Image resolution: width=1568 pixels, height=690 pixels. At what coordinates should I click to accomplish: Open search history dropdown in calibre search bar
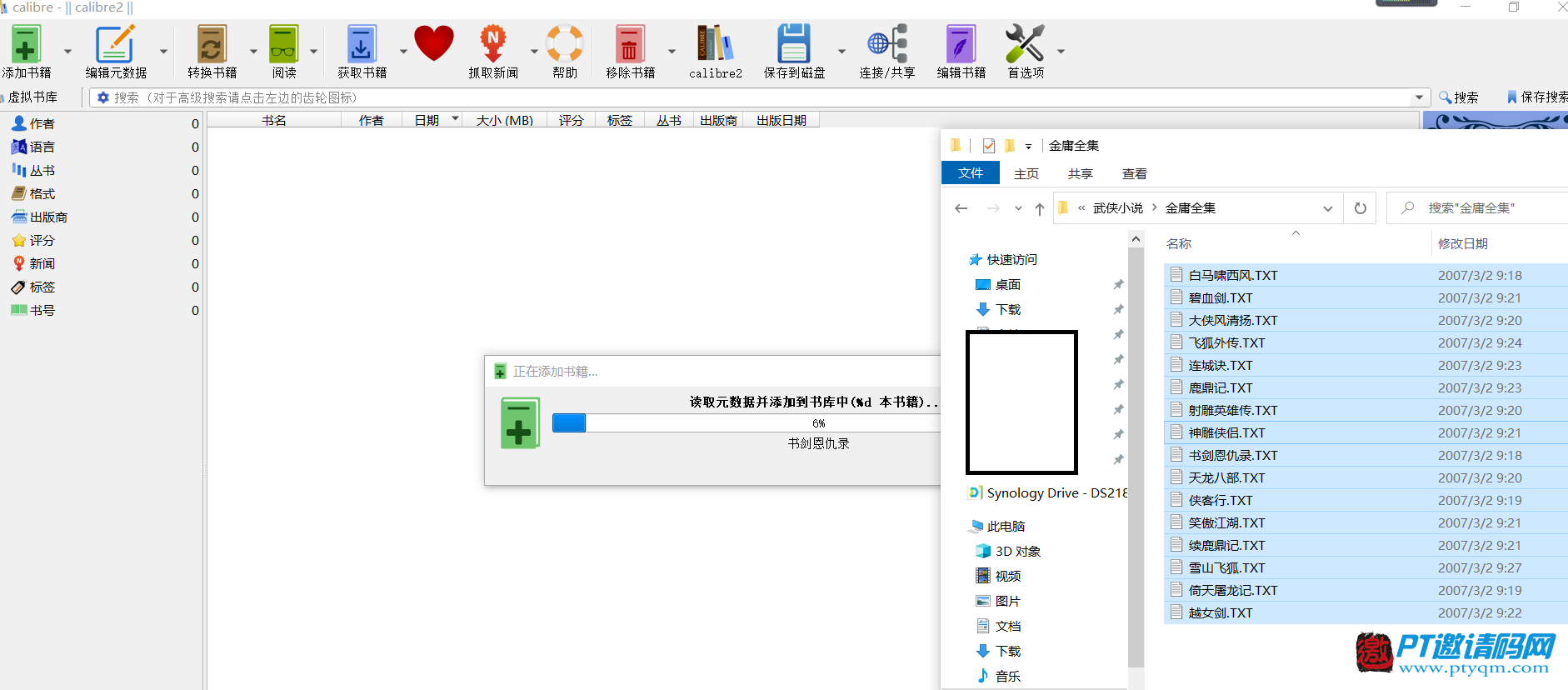pos(1419,97)
